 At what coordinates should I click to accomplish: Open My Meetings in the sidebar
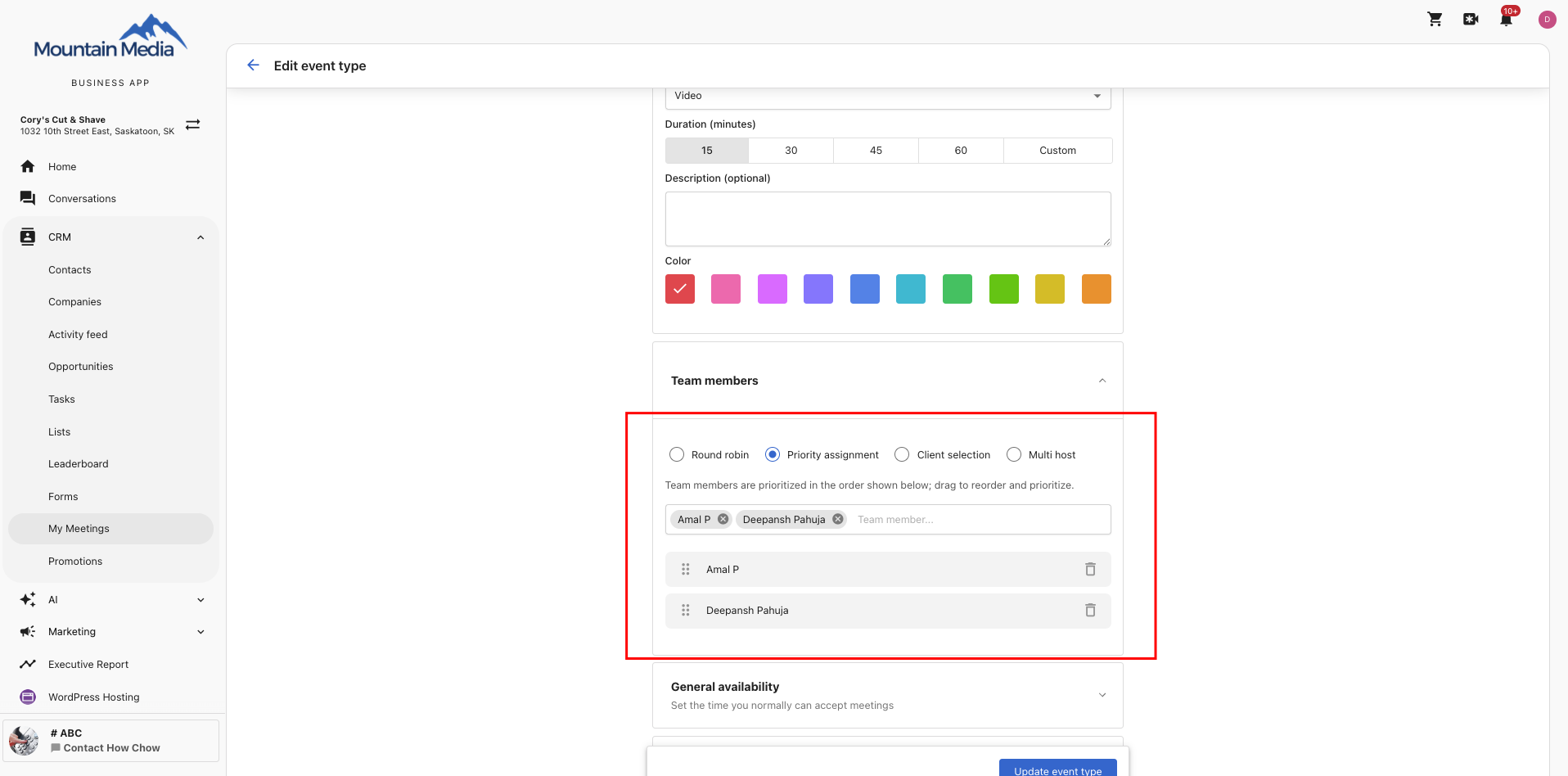tap(110, 529)
